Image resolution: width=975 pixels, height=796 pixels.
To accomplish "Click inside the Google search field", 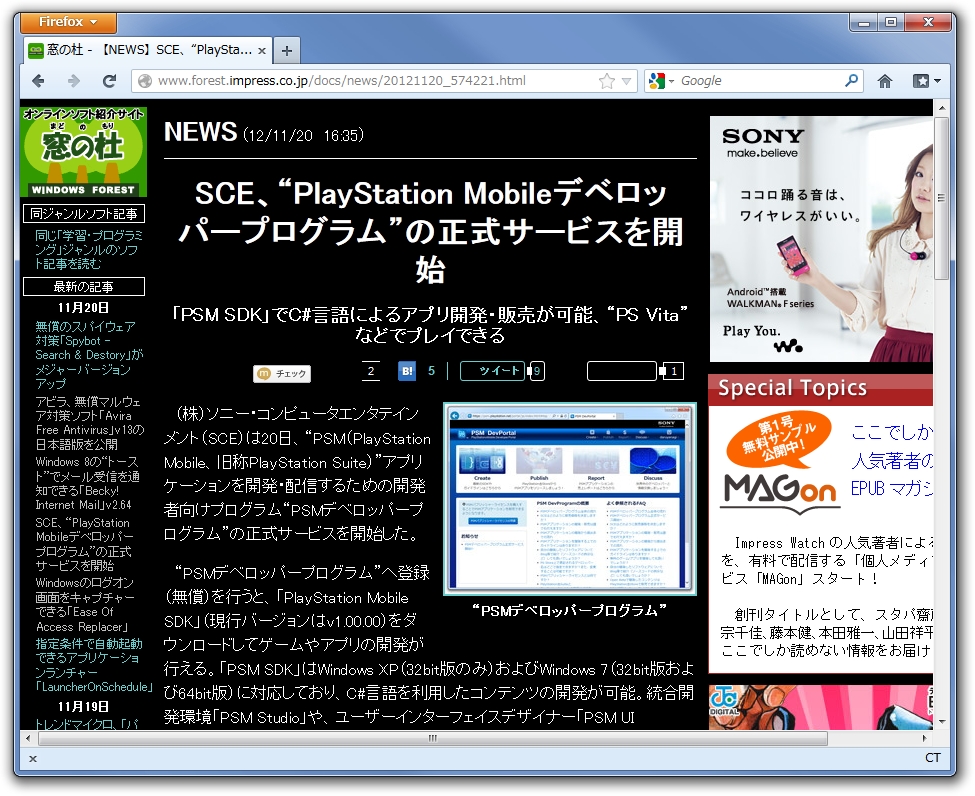I will [x=759, y=81].
